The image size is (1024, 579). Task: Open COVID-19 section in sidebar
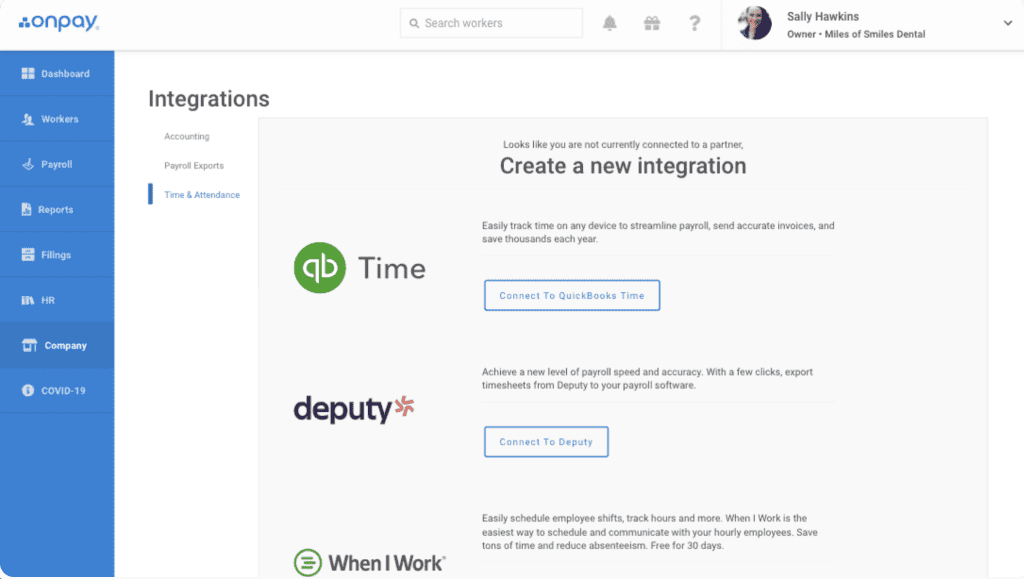click(57, 390)
